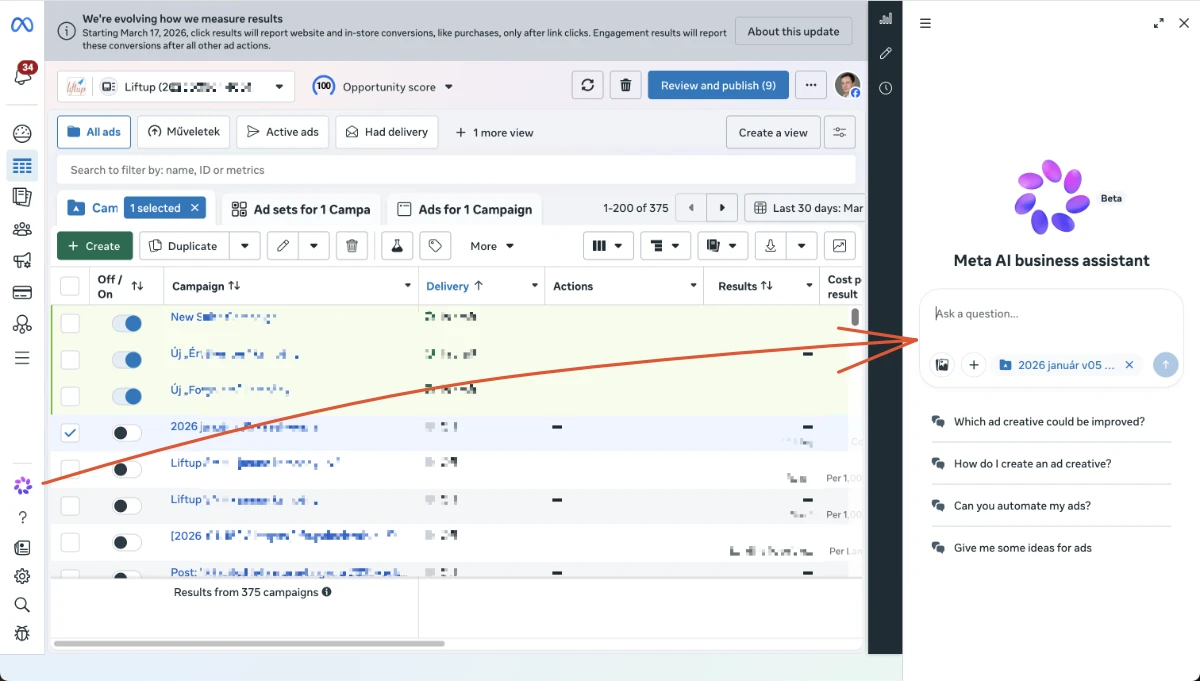Click the Ask a question input field
This screenshot has height=681, width=1200.
[1050, 314]
